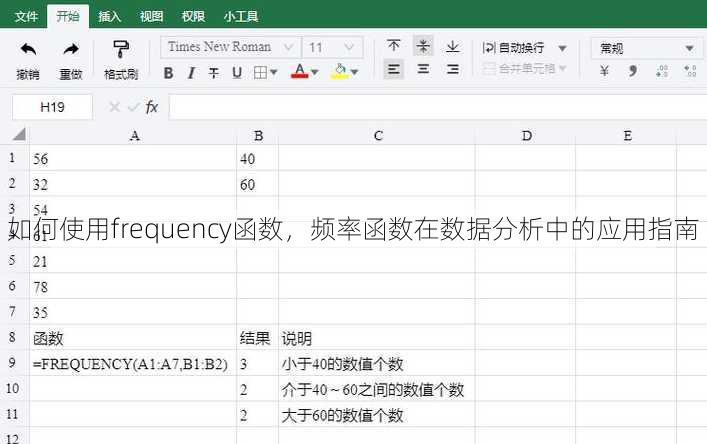The image size is (707, 444).
Task: Click cell with =FREQUENCY(A1:A7,B1:B2)
Action: click(133, 363)
